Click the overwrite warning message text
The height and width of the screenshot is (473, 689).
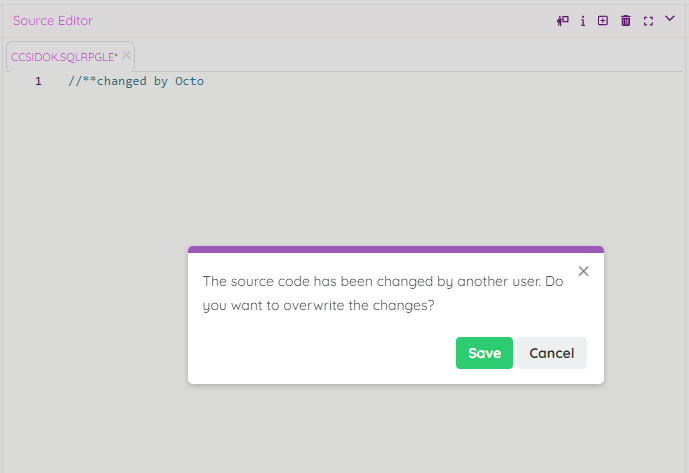point(383,293)
